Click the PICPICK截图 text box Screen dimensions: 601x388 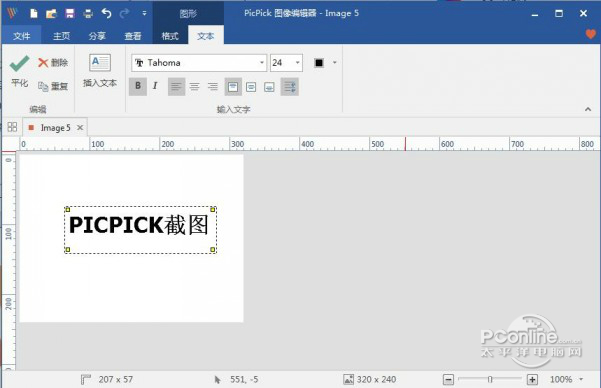[x=140, y=230]
